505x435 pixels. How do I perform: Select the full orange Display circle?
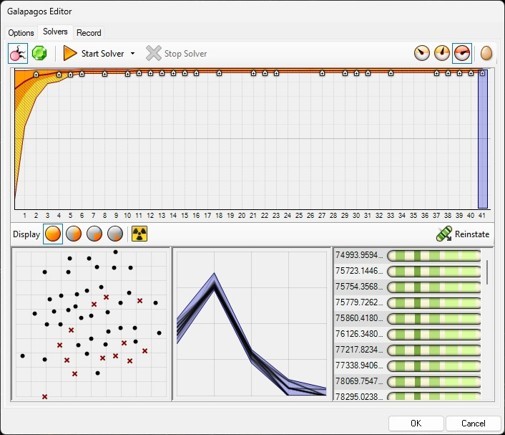pyautogui.click(x=53, y=234)
